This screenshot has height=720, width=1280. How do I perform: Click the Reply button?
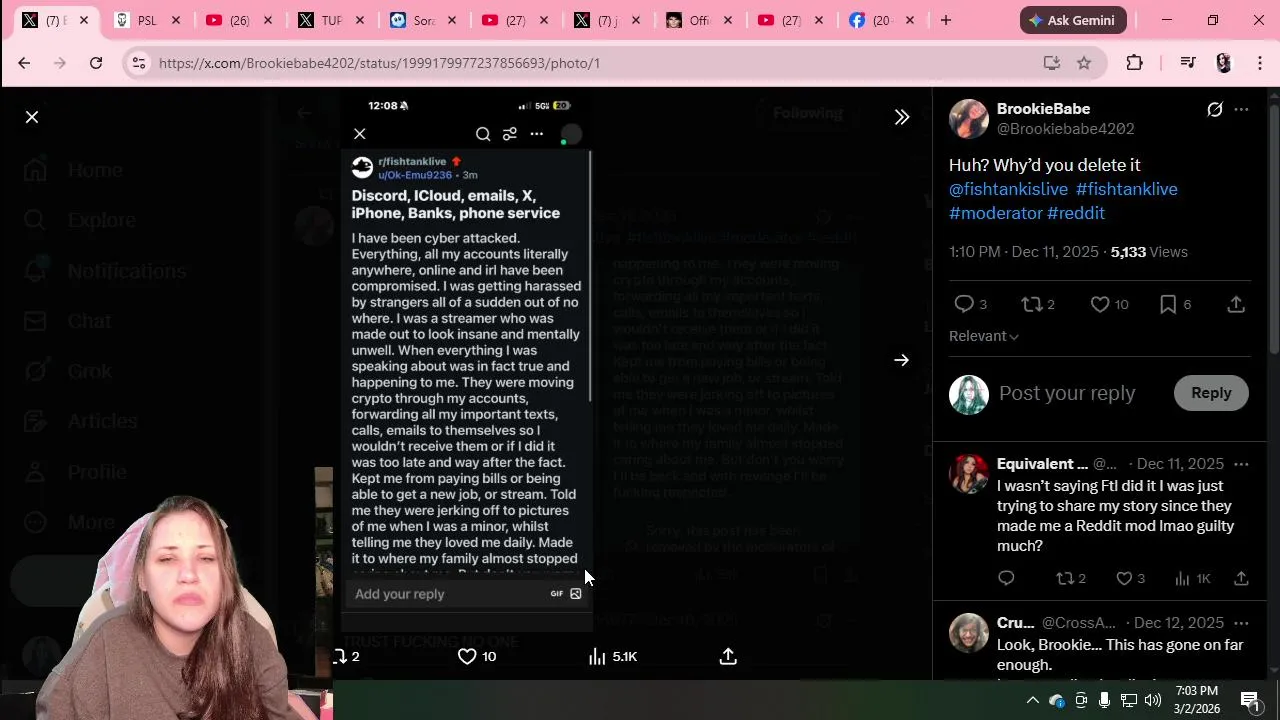click(x=1211, y=393)
